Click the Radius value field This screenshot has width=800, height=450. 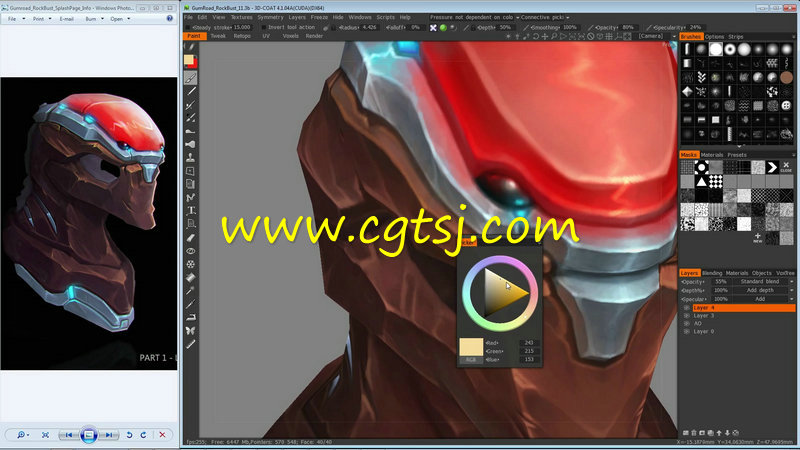[369, 28]
